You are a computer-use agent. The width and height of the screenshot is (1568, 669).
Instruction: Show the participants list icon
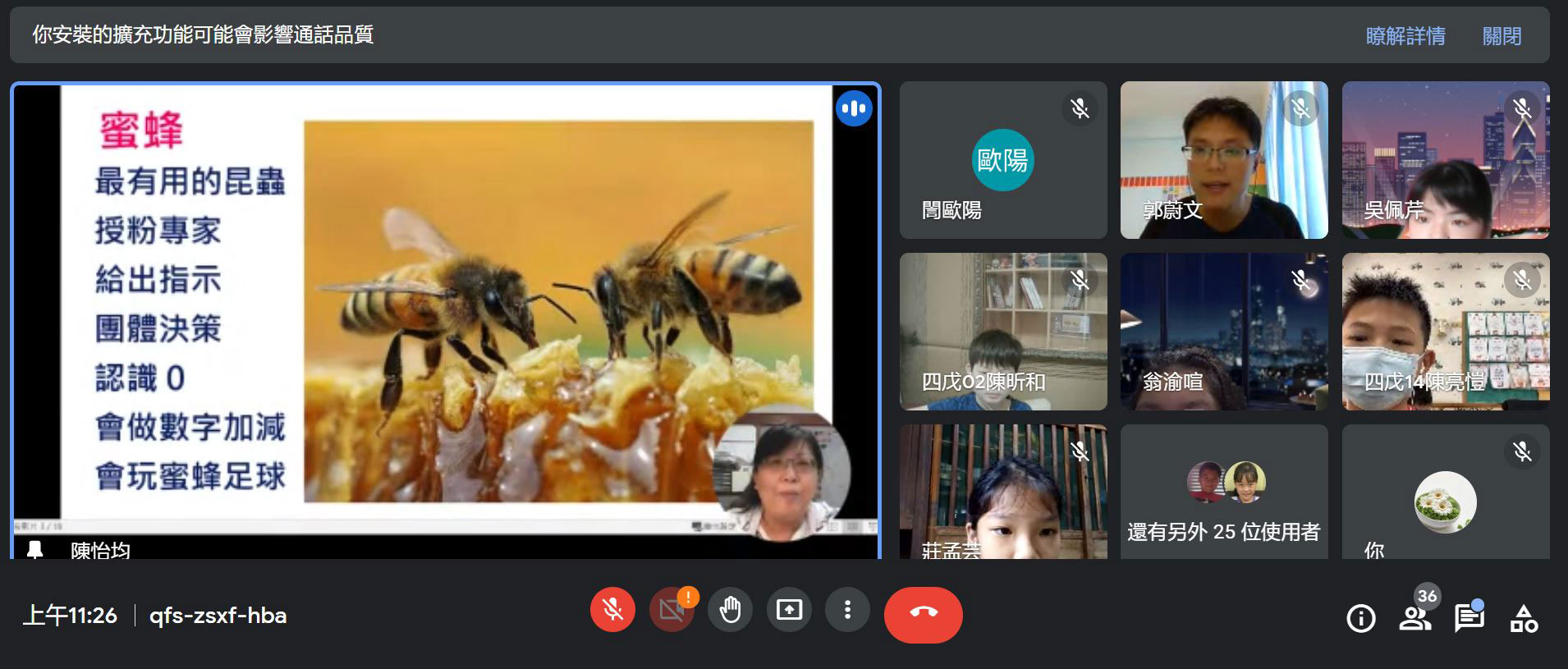coord(1414,617)
